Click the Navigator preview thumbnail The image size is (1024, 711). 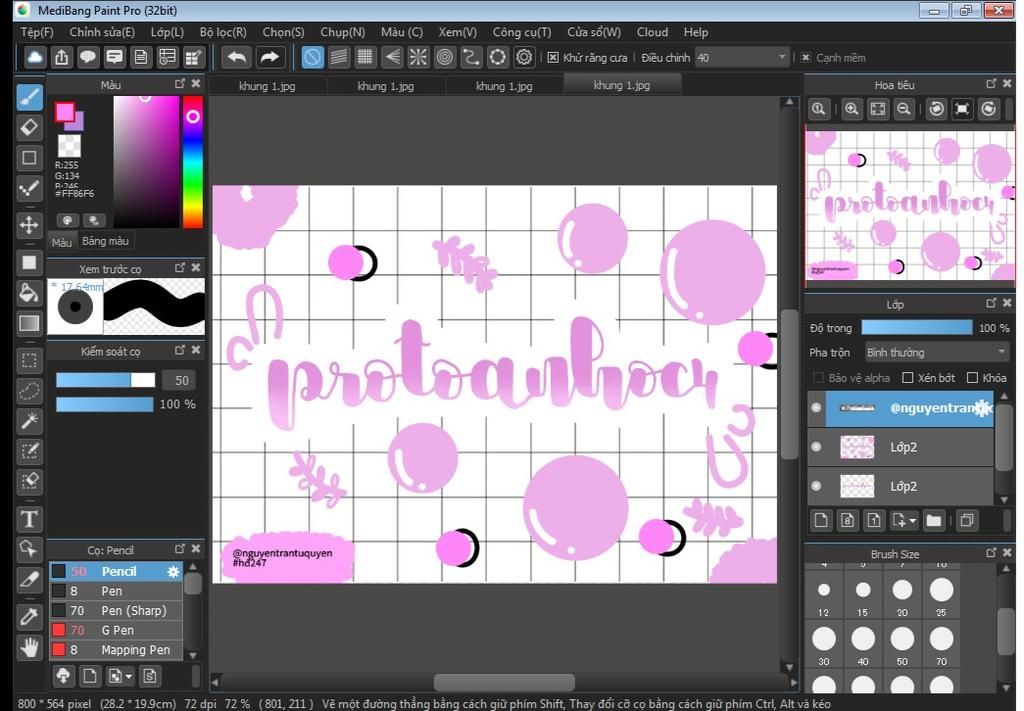point(910,206)
